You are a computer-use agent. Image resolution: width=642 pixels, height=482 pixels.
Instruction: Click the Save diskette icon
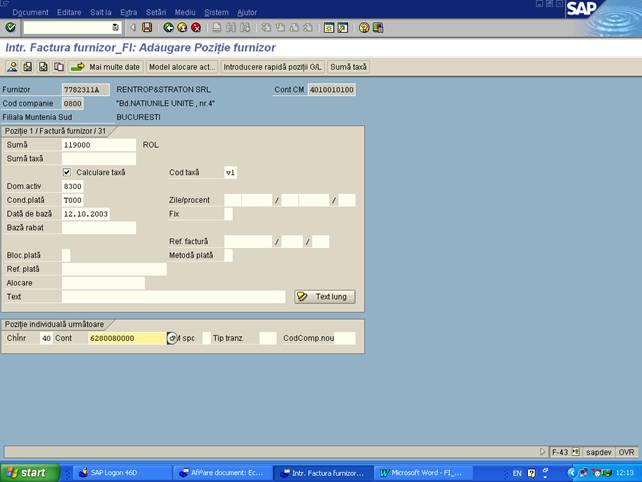147,28
